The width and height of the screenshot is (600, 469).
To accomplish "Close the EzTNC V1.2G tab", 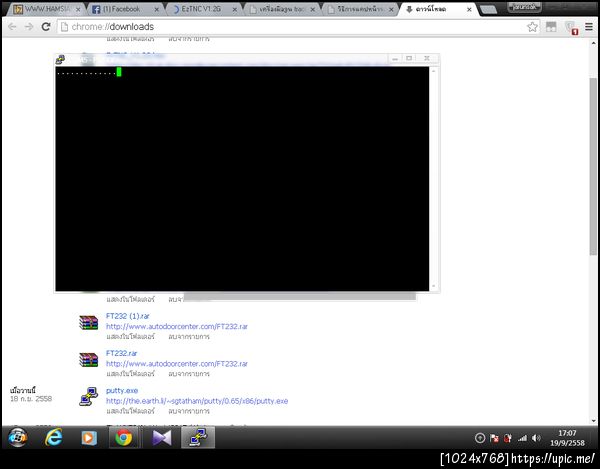I will pos(235,10).
